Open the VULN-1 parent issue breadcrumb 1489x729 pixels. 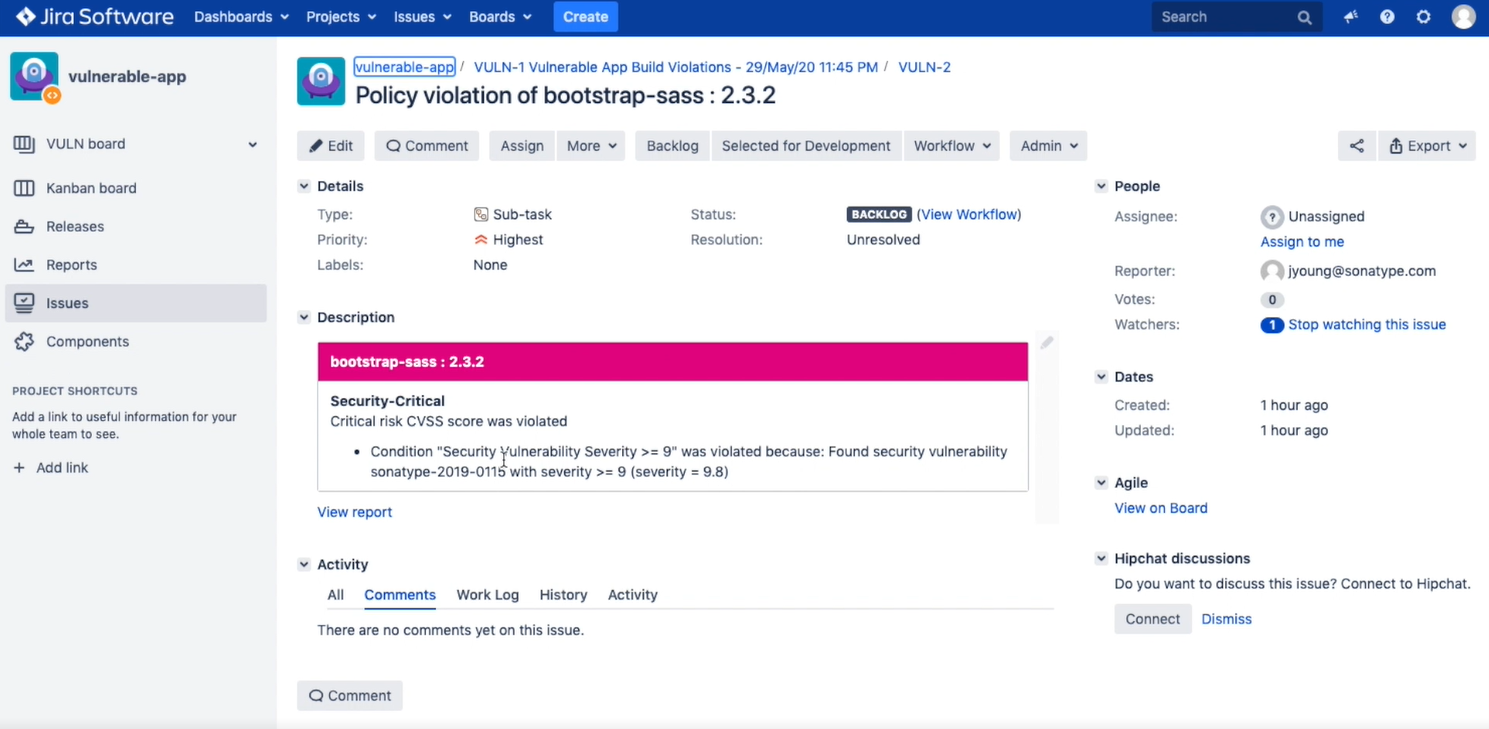pyautogui.click(x=676, y=67)
